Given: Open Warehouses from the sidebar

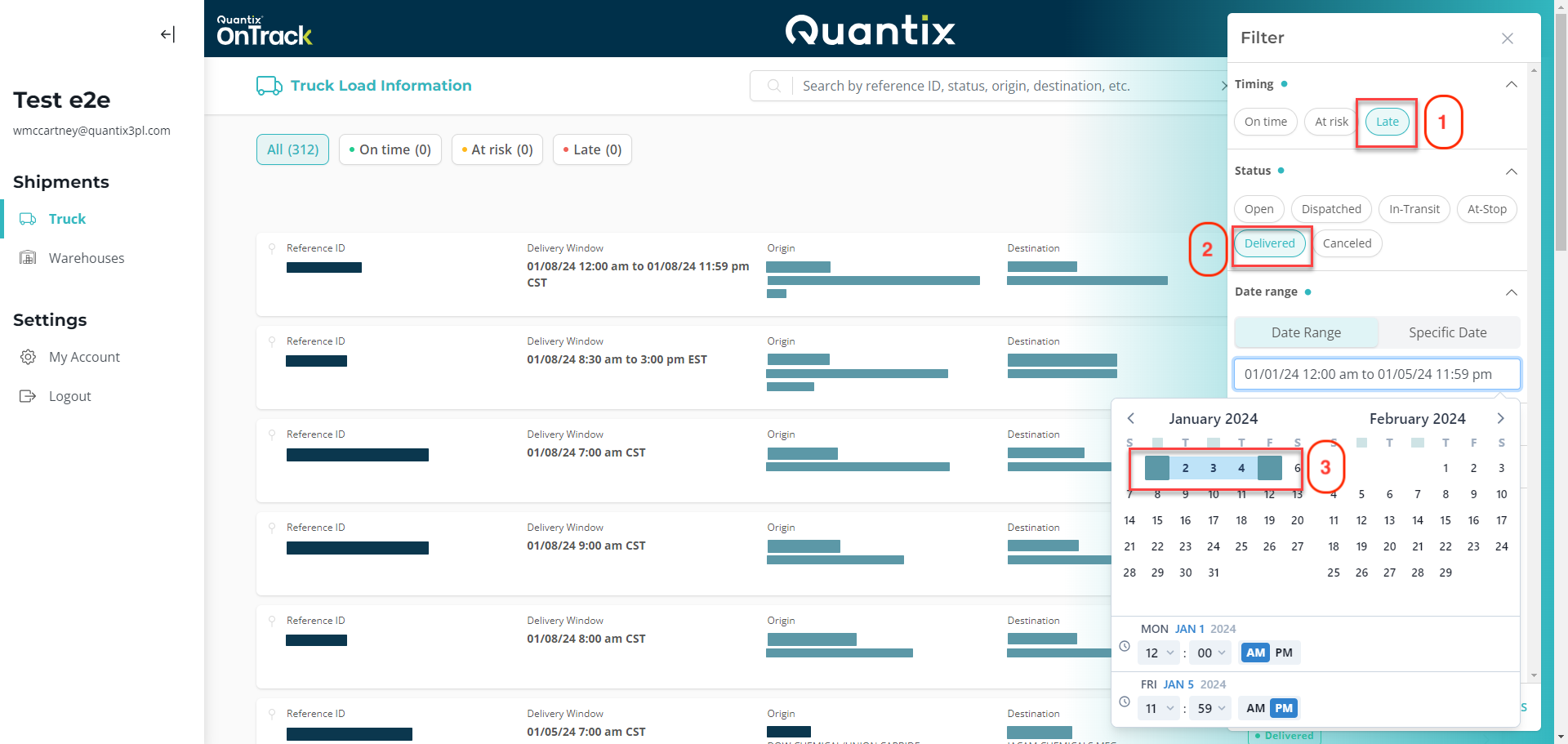Looking at the screenshot, I should click(86, 258).
